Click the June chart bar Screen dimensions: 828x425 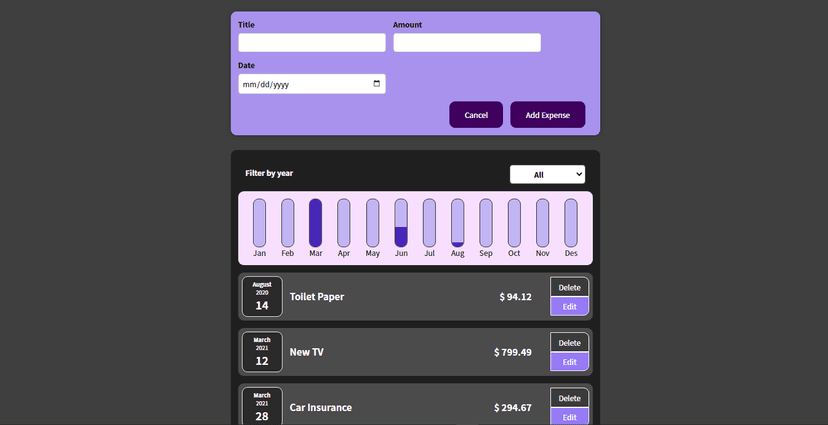(x=401, y=223)
